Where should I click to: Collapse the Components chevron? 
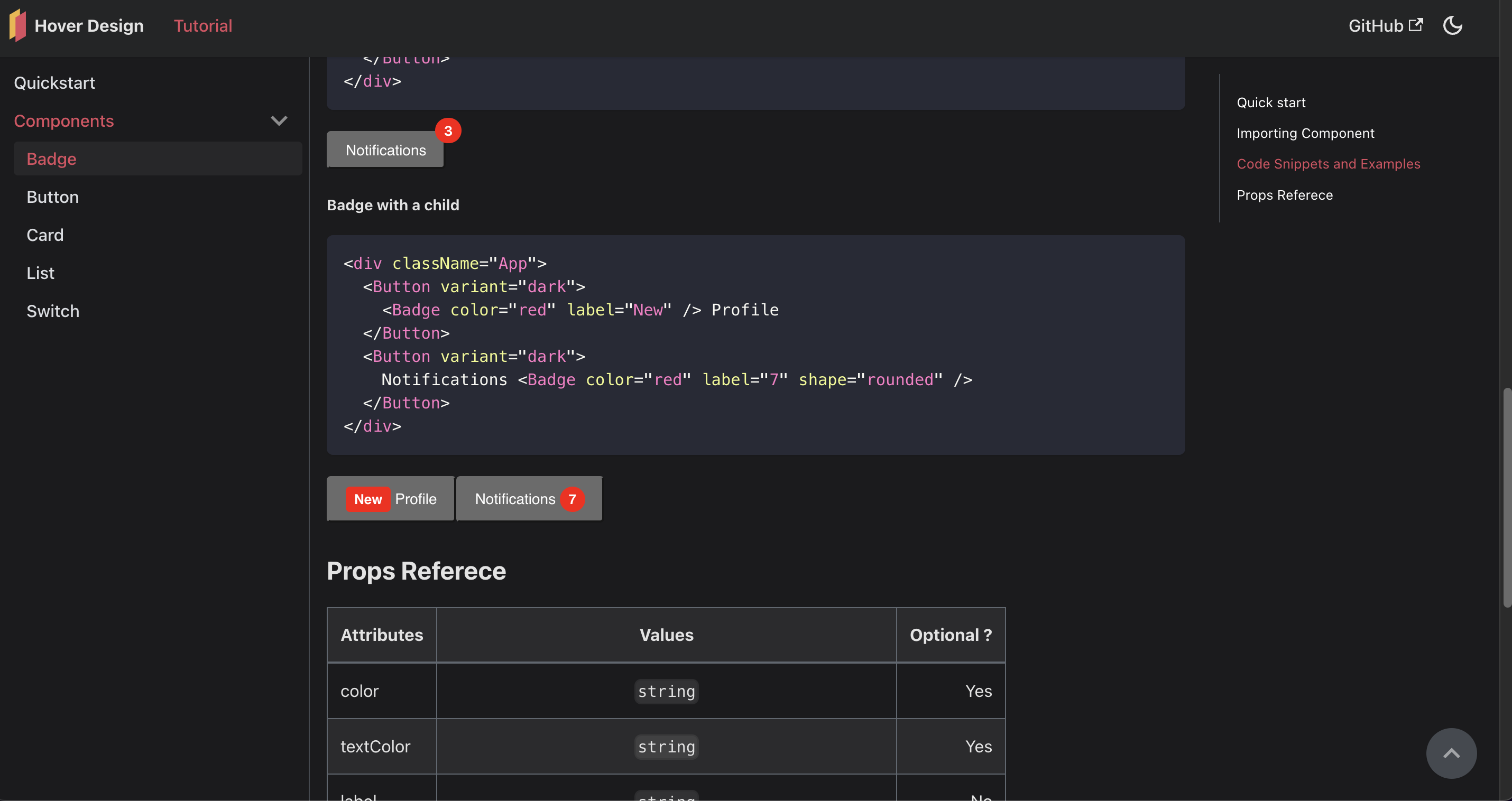pos(279,121)
